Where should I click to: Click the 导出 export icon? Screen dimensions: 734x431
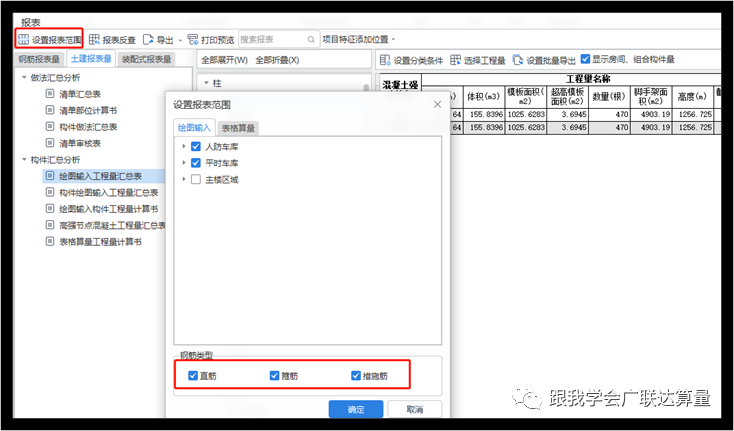coord(148,40)
